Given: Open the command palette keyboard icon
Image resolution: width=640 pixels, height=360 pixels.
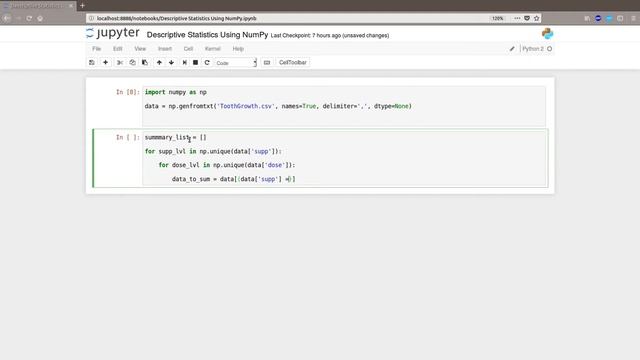Looking at the screenshot, I should (267, 62).
